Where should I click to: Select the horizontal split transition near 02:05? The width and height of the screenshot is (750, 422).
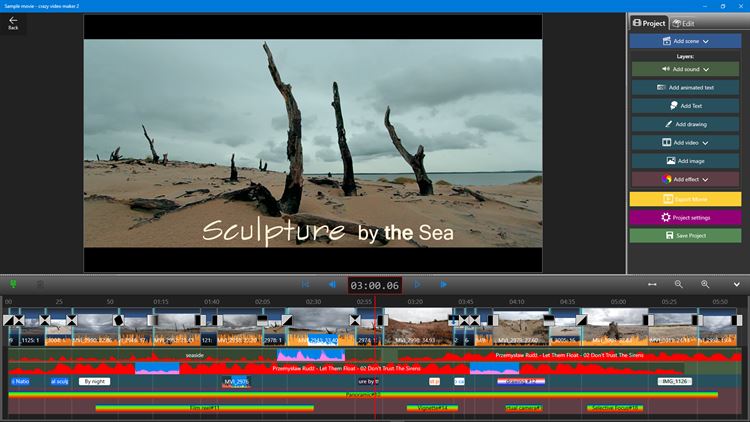pyautogui.click(x=262, y=321)
